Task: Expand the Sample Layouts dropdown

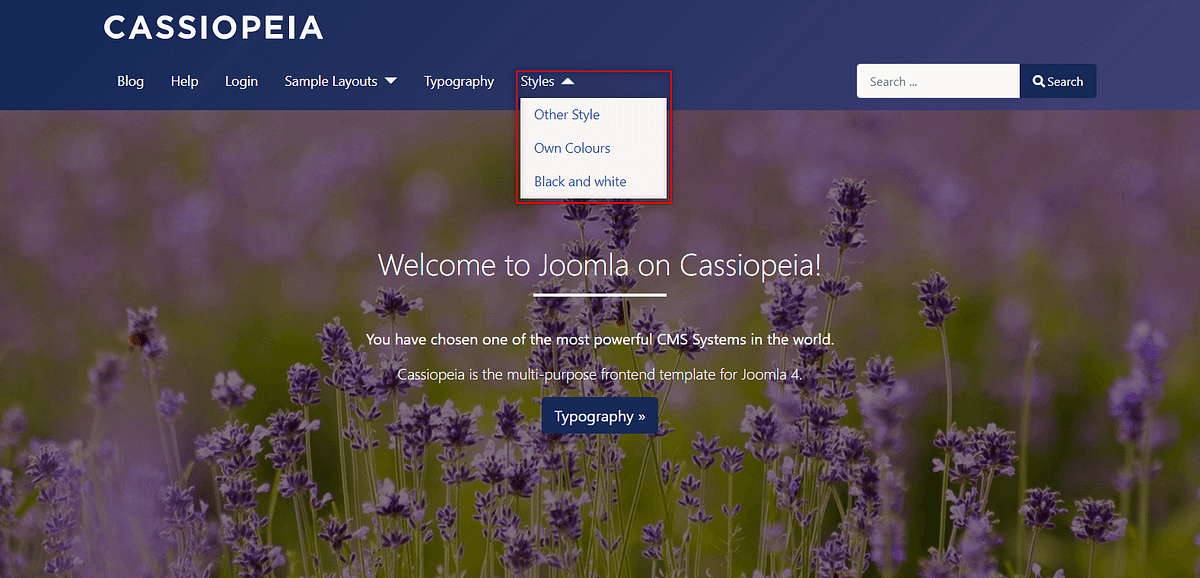Action: point(340,81)
